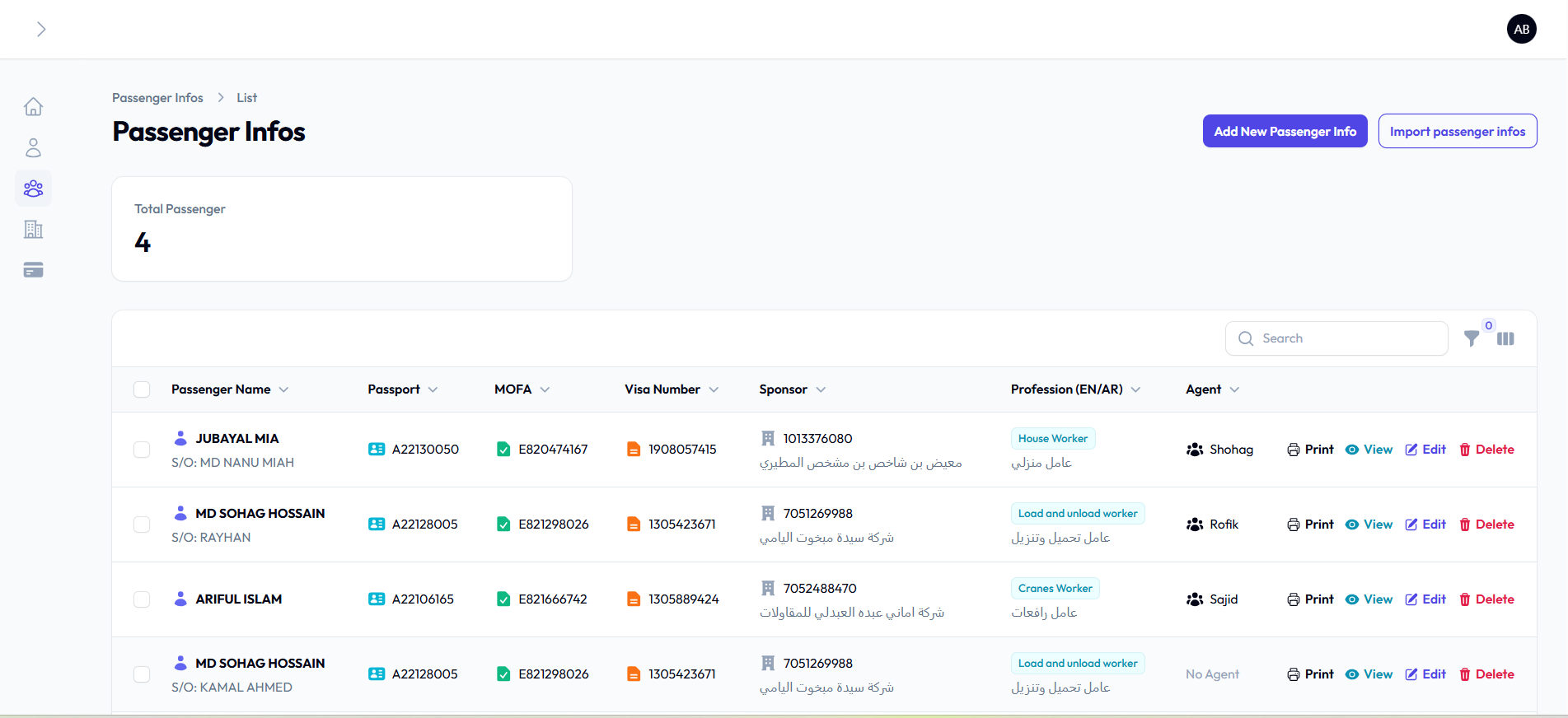Image resolution: width=1568 pixels, height=718 pixels.
Task: Open the user profile sidebar icon
Action: 33,148
